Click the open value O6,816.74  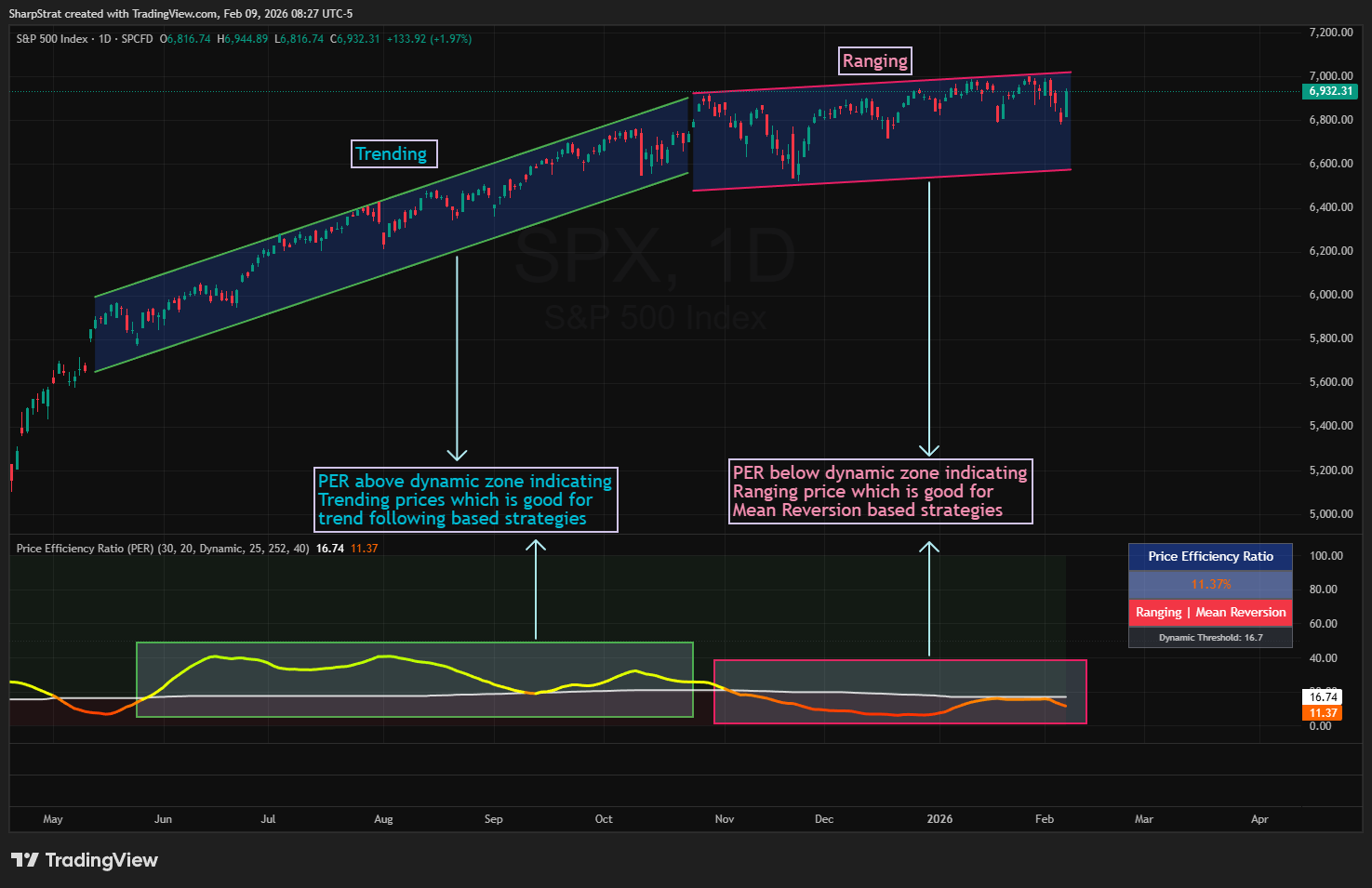(185, 39)
